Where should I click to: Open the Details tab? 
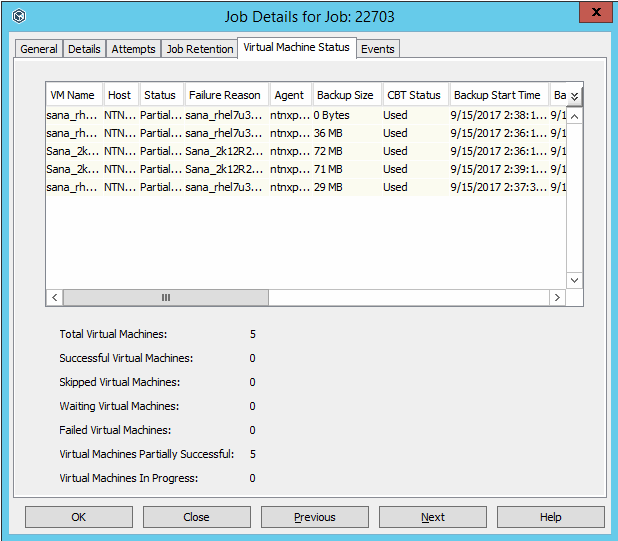(84, 49)
